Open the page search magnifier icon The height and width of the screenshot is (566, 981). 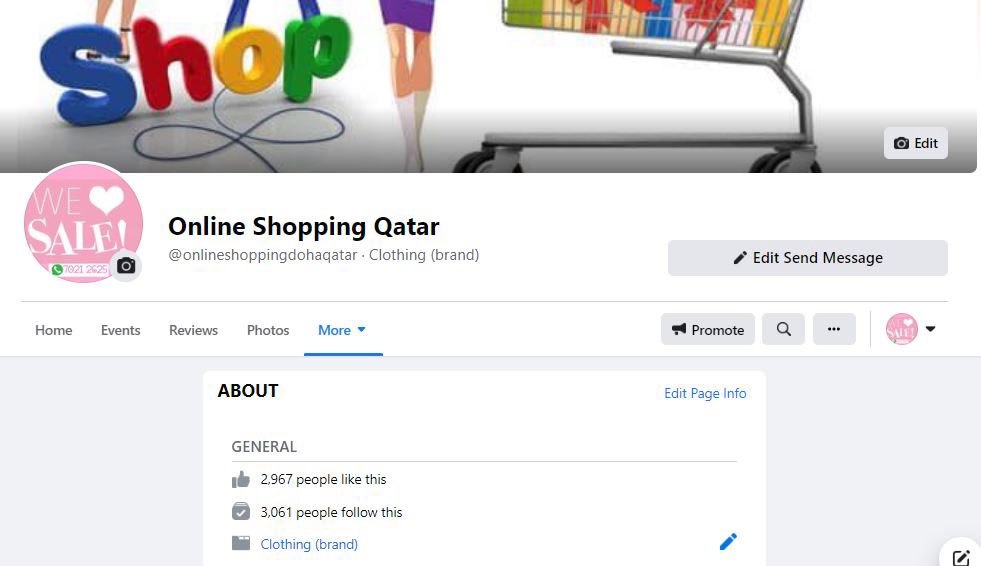pyautogui.click(x=783, y=329)
